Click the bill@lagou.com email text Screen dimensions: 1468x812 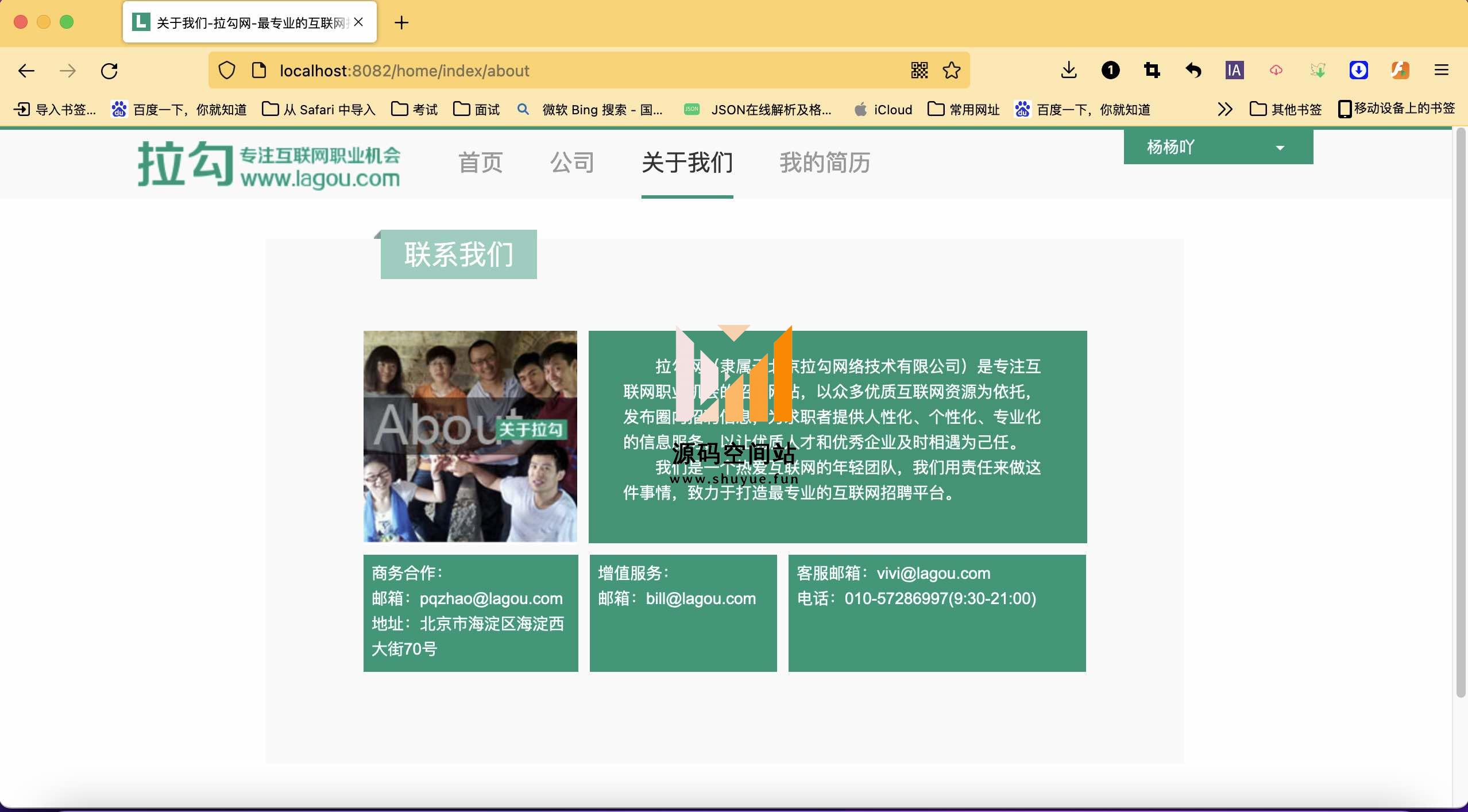[701, 598]
